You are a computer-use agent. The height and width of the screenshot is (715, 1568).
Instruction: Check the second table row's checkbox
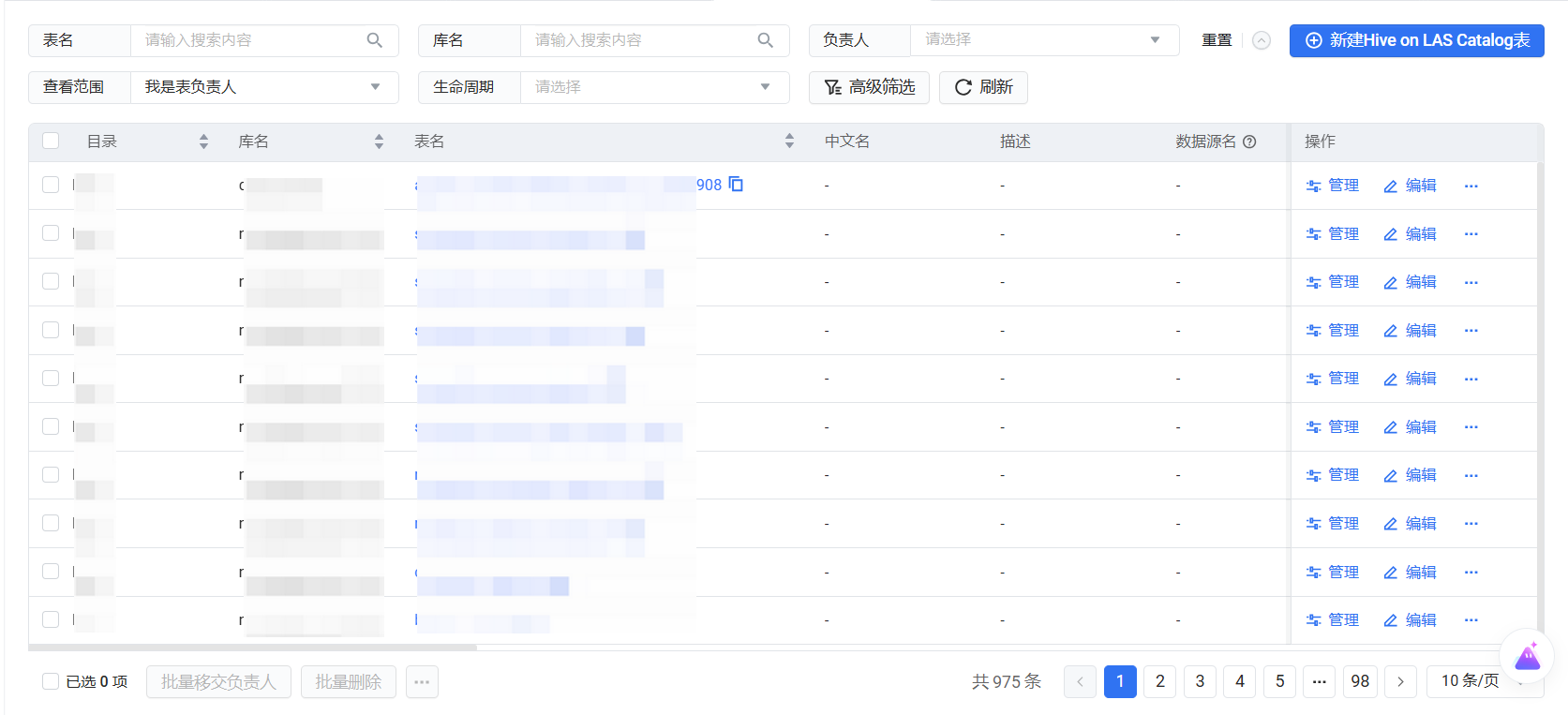coord(51,232)
